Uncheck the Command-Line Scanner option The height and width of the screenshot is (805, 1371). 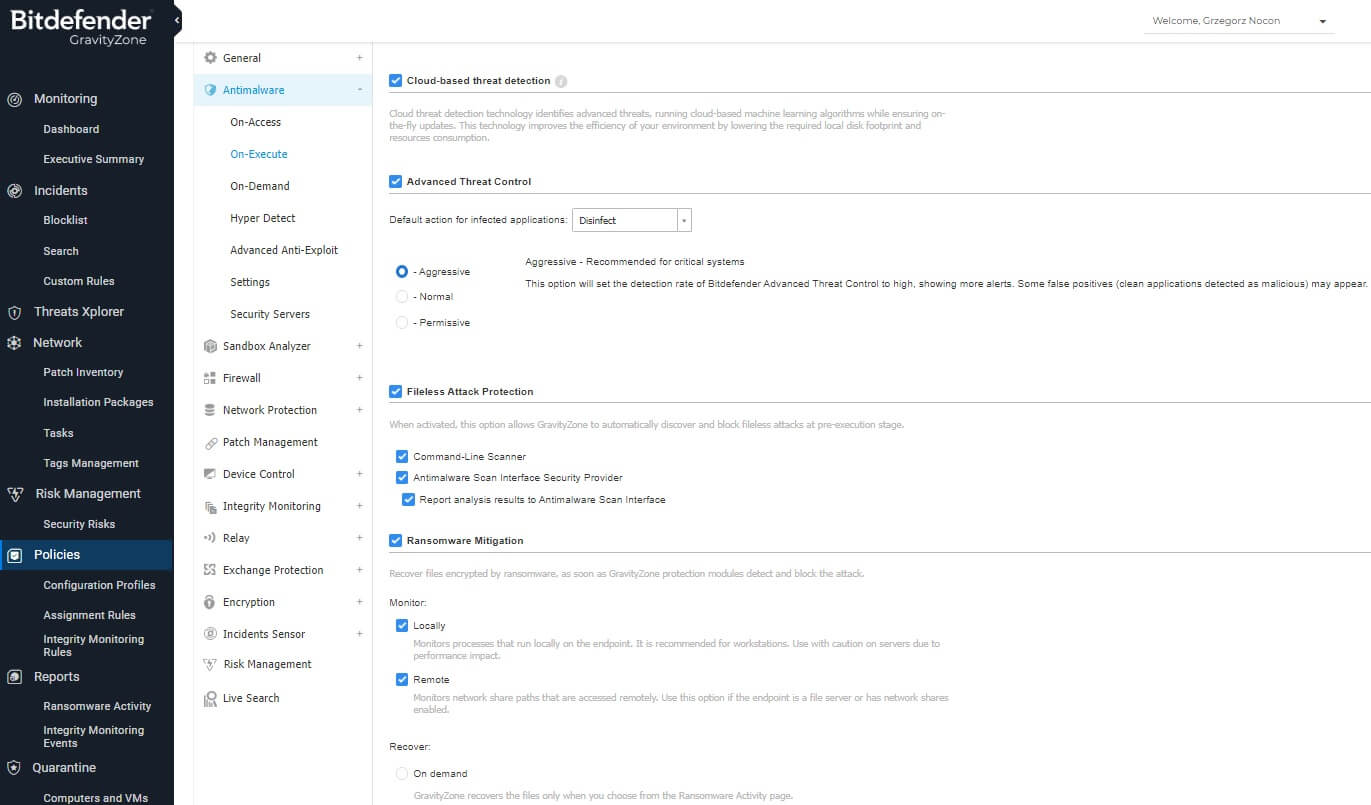(402, 456)
